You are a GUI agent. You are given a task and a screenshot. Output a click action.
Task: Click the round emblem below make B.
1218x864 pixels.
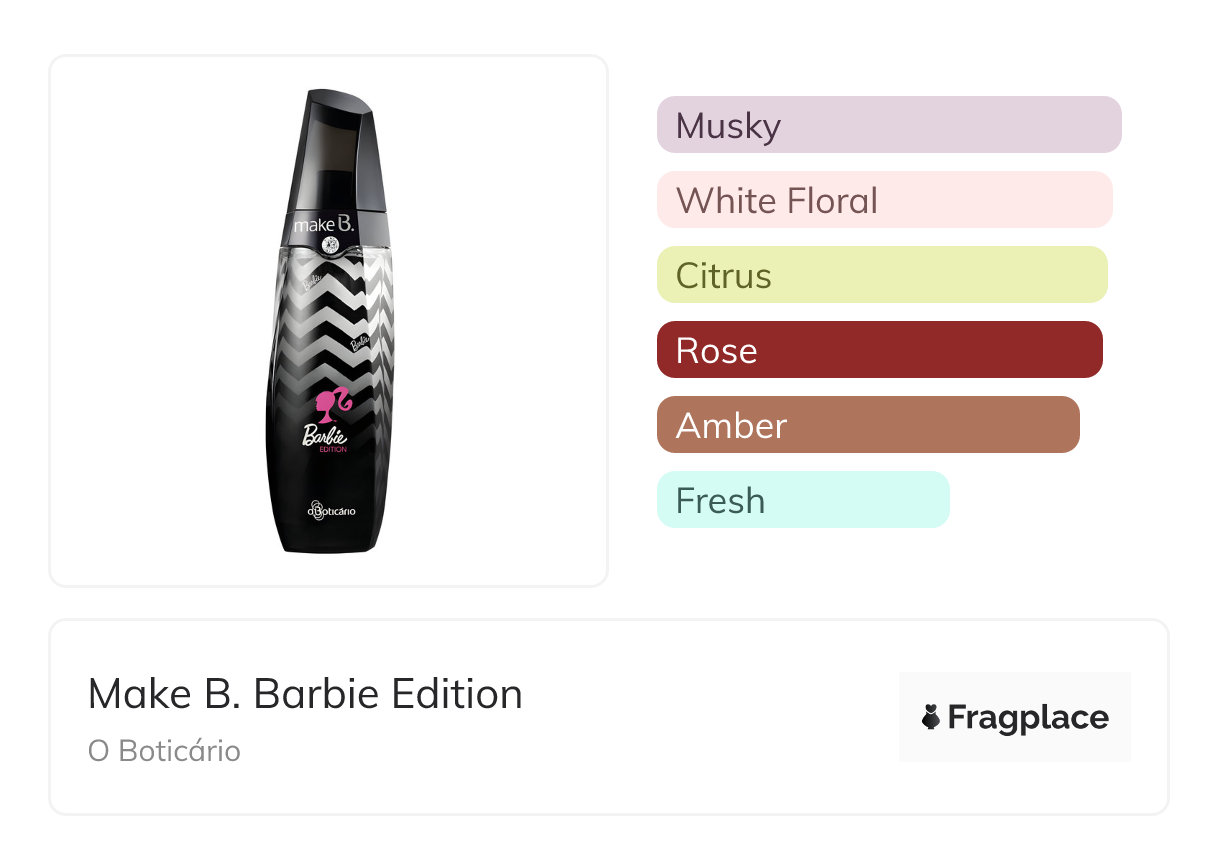[332, 244]
